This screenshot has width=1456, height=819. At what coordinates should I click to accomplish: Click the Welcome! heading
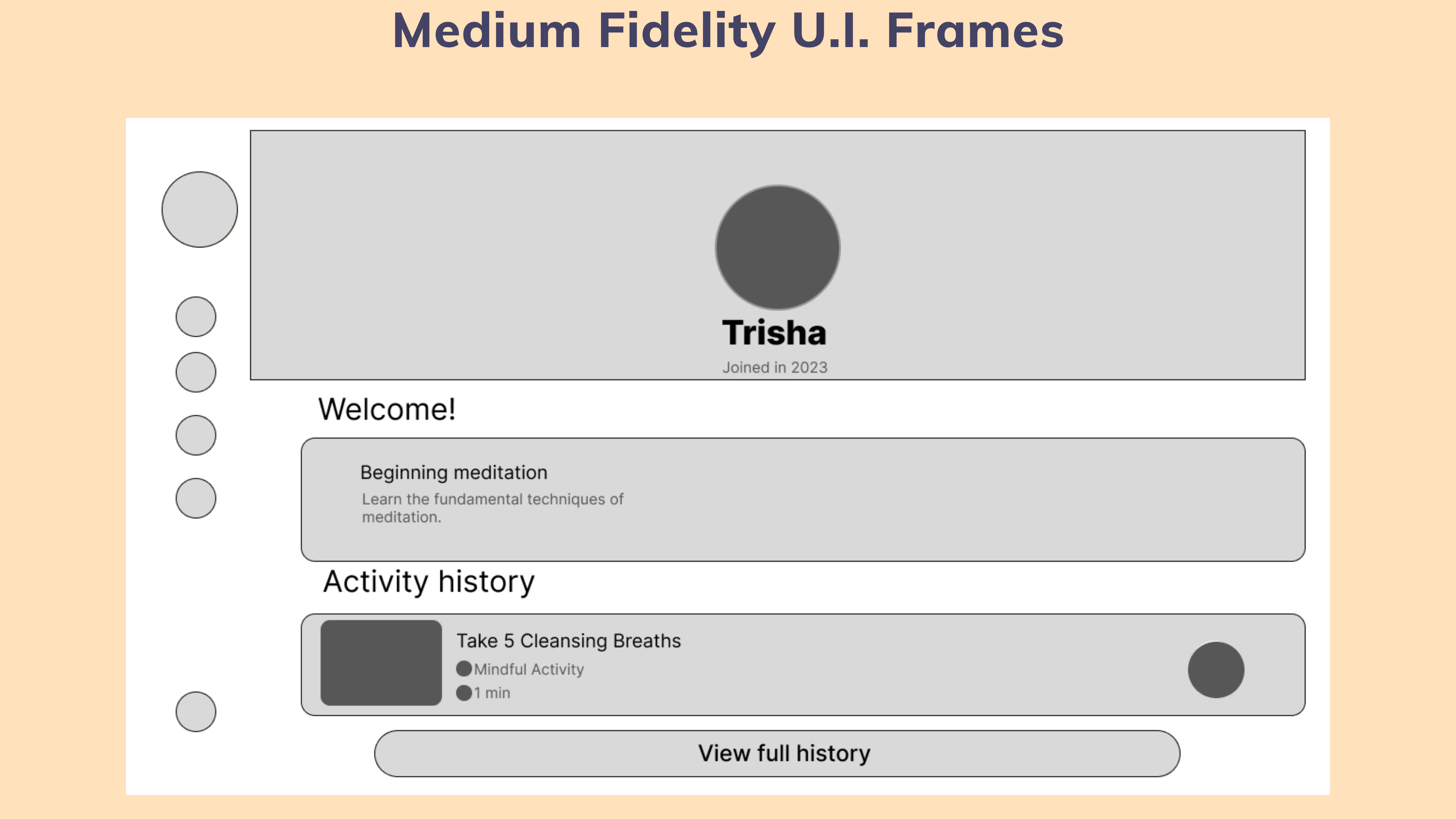point(387,409)
